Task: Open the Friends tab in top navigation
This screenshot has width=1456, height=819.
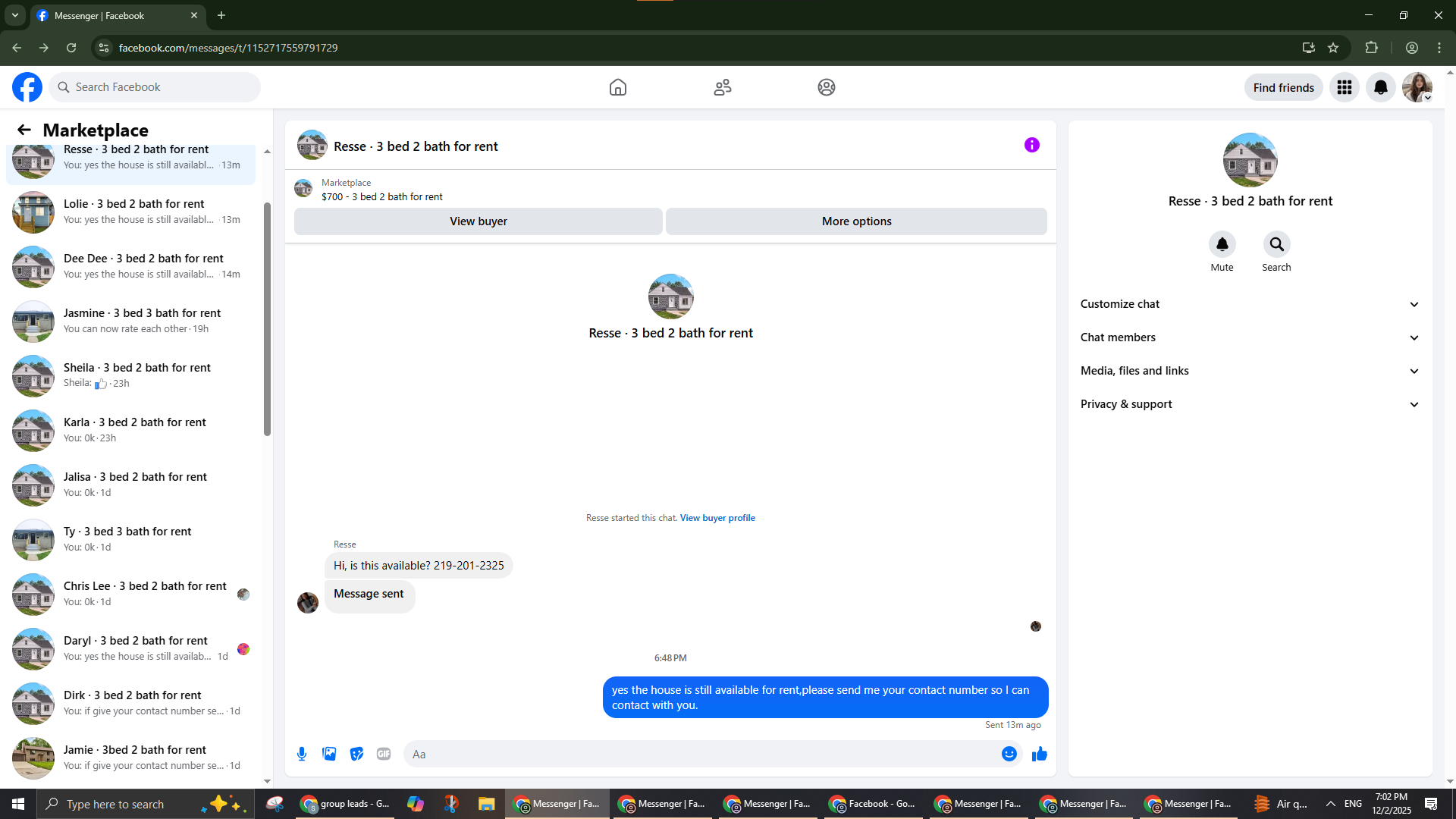Action: (722, 87)
